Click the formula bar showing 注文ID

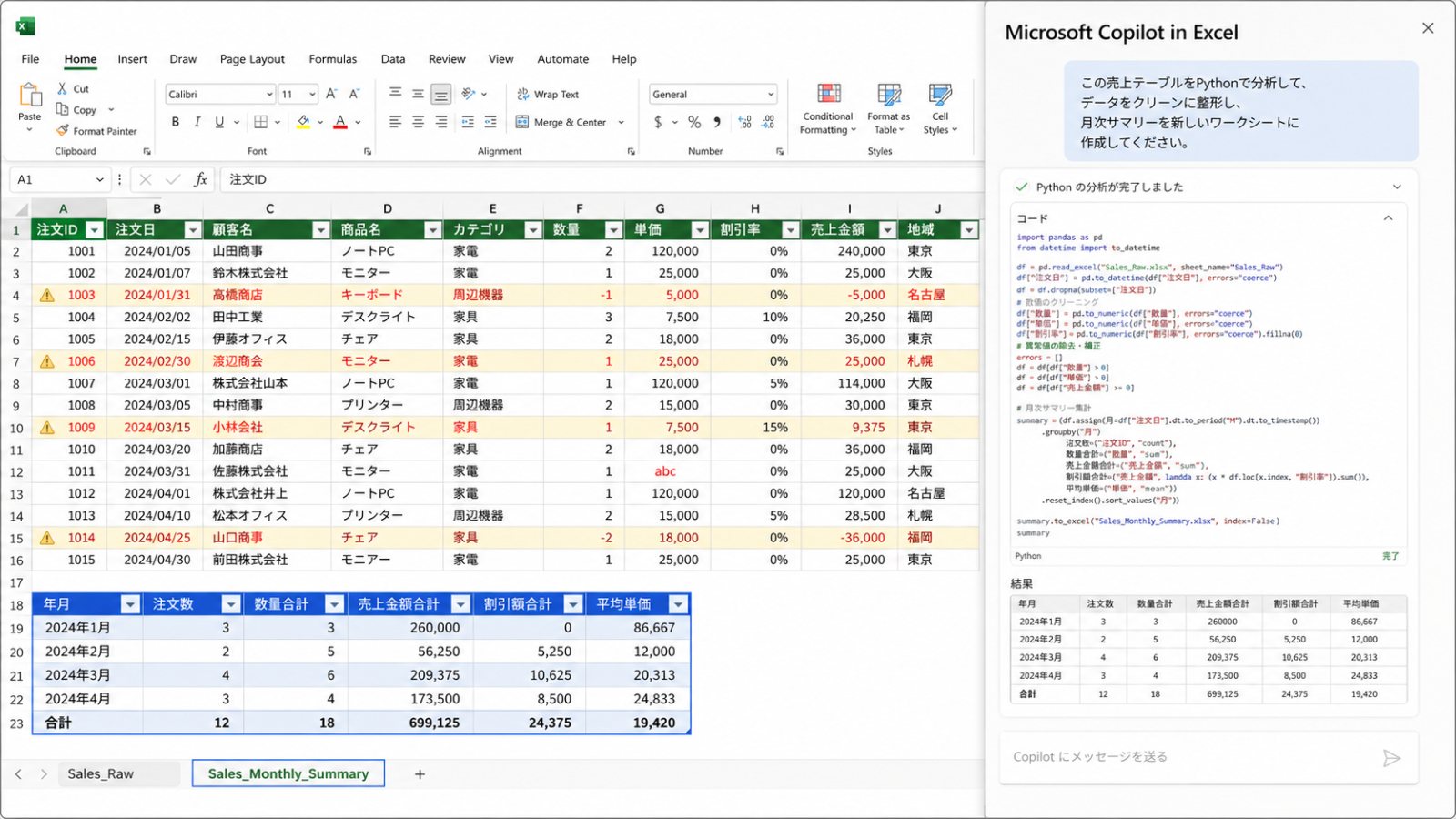tap(601, 179)
